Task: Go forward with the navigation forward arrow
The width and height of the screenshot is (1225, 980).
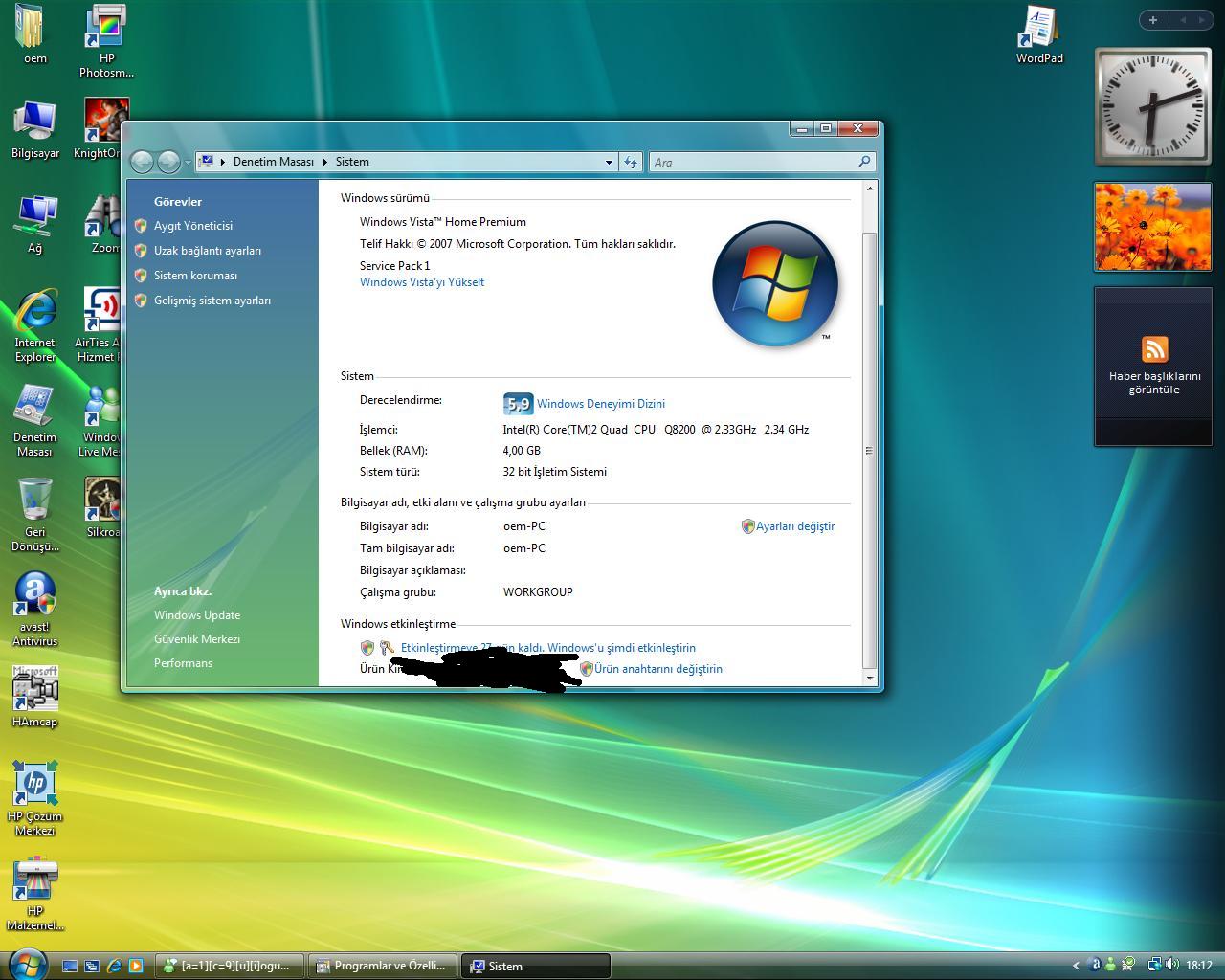Action: coord(167,162)
